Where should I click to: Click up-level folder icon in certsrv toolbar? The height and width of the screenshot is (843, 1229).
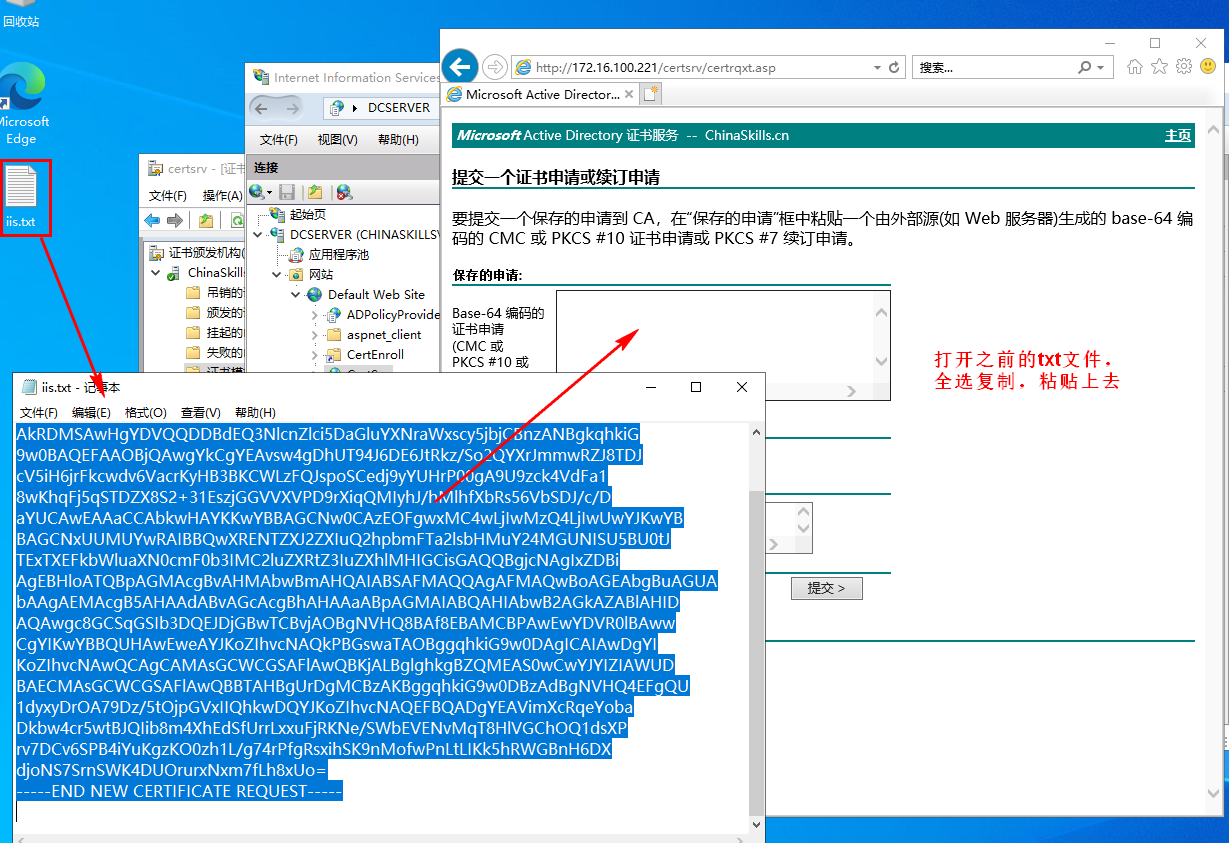point(205,221)
